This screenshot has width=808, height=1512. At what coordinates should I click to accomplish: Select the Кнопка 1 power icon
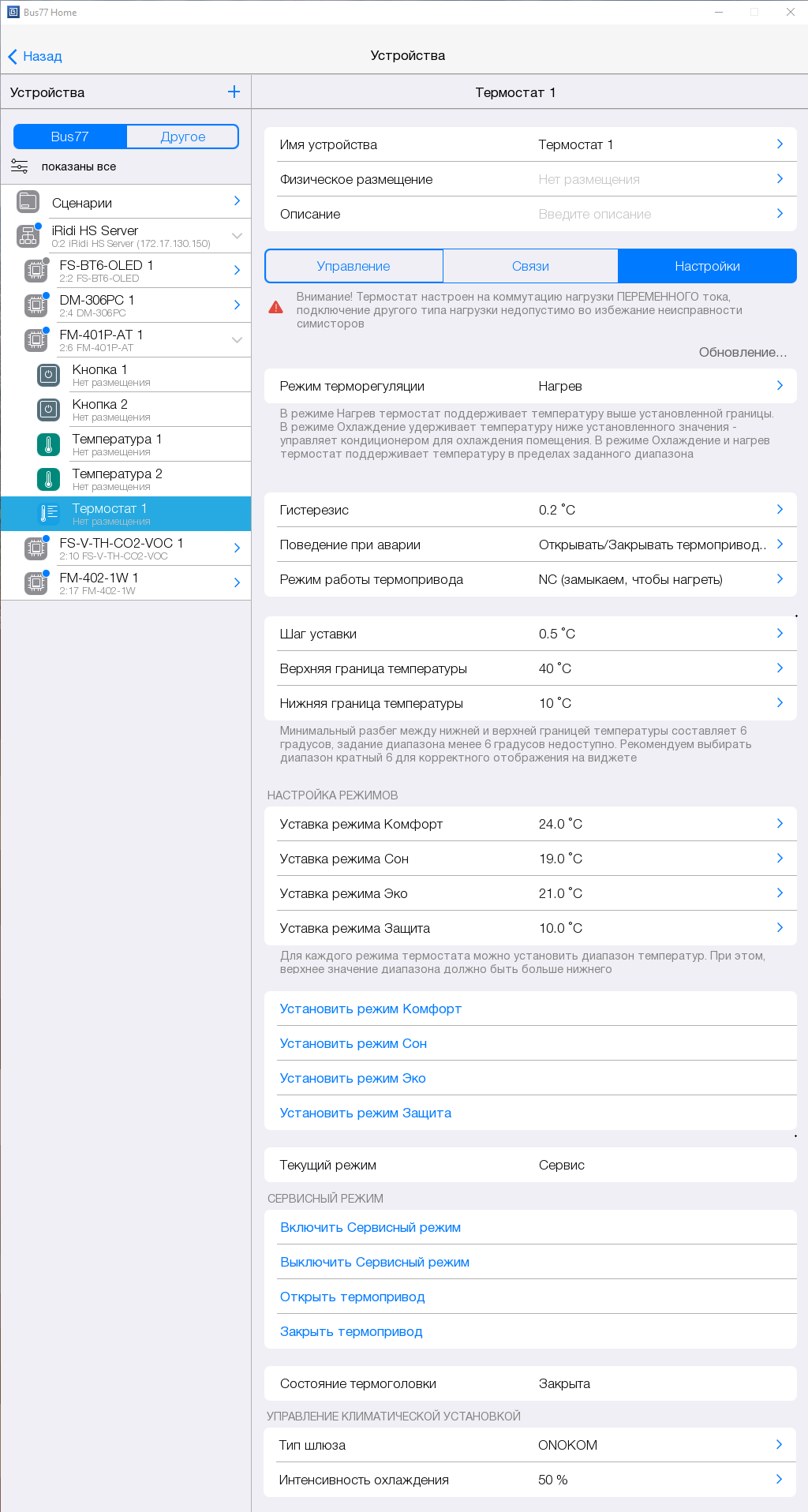(48, 375)
